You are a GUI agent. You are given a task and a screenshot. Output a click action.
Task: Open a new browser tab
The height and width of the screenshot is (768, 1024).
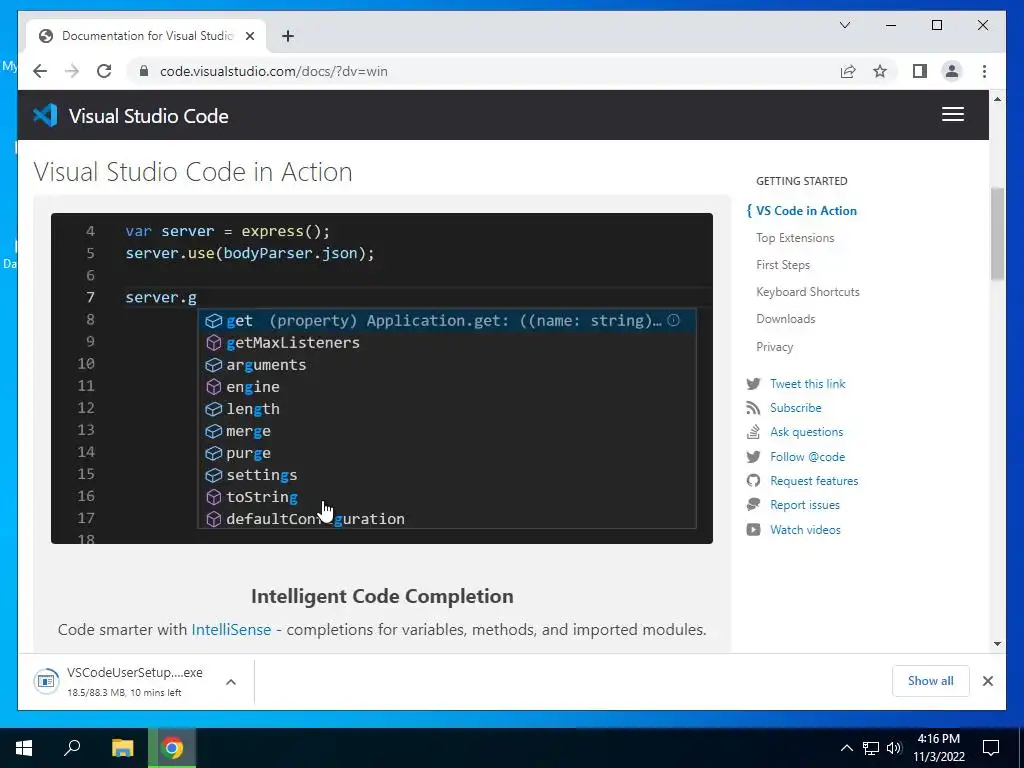tap(288, 36)
